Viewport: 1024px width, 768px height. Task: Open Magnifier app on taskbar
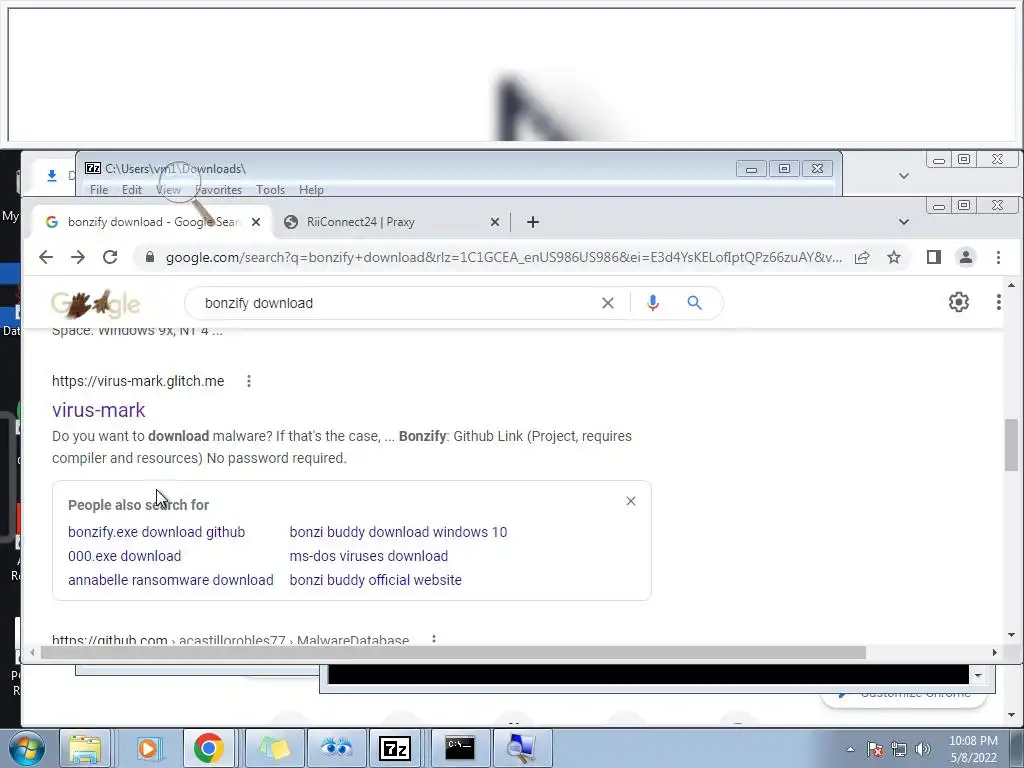tap(521, 748)
